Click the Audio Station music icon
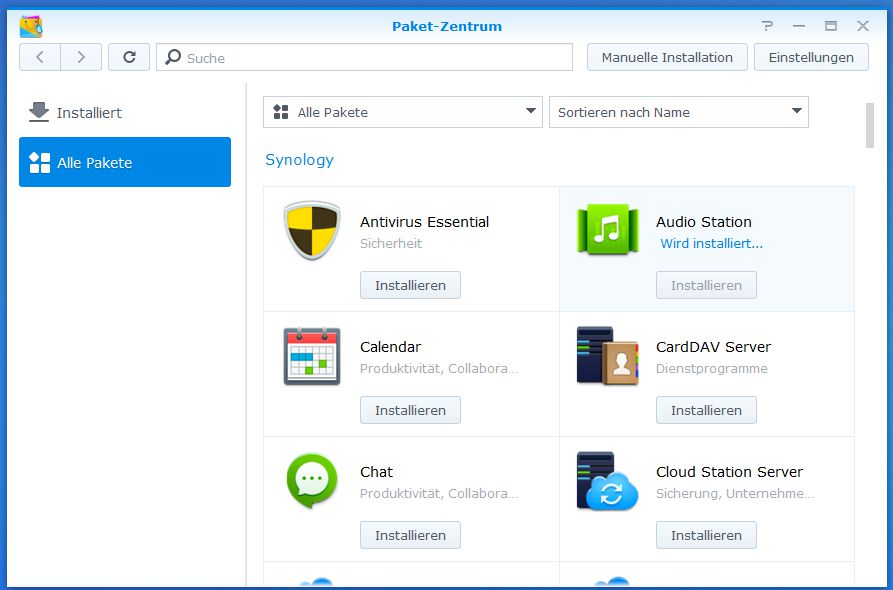The width and height of the screenshot is (893, 590). point(608,230)
